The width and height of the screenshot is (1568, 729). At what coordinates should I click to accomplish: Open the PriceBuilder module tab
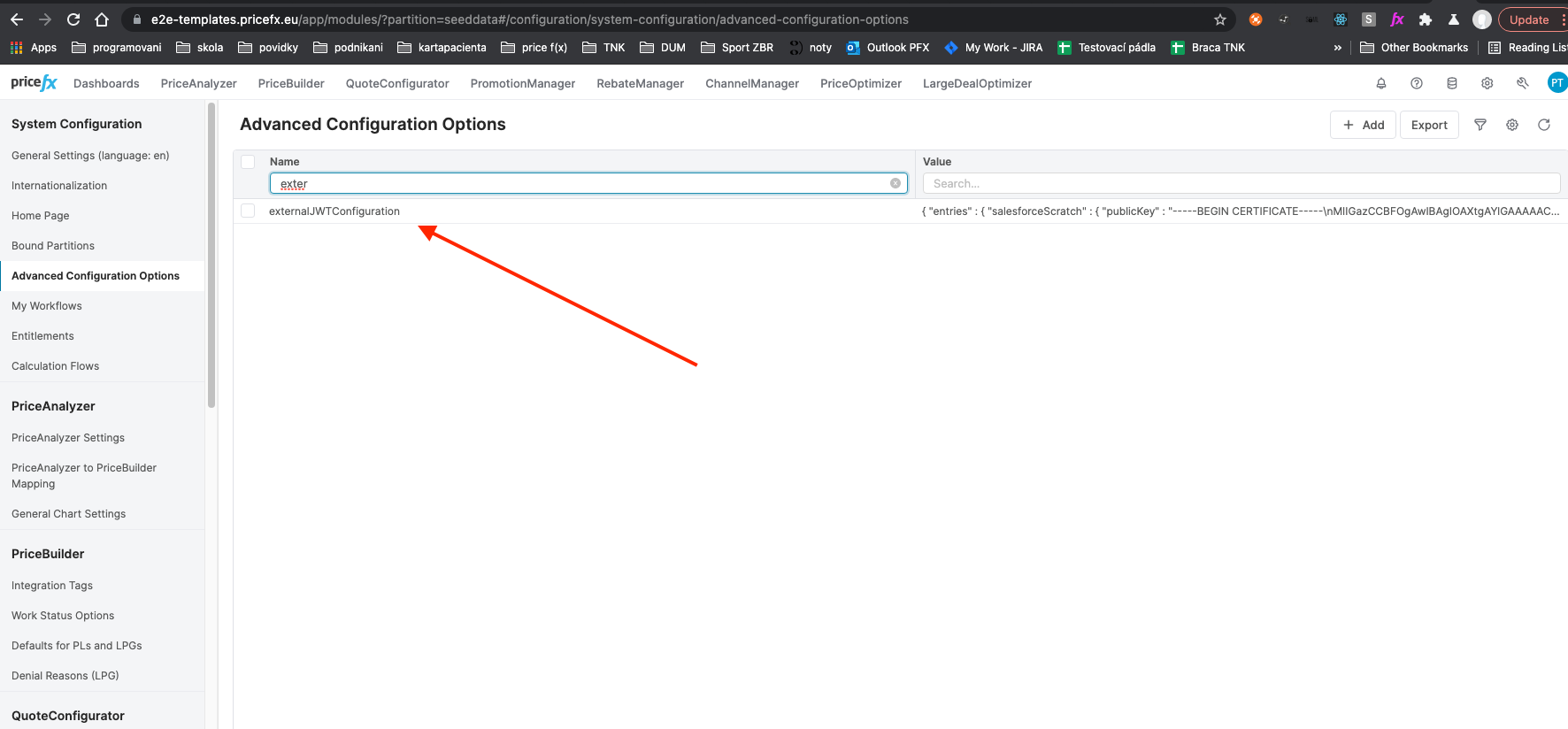tap(291, 83)
